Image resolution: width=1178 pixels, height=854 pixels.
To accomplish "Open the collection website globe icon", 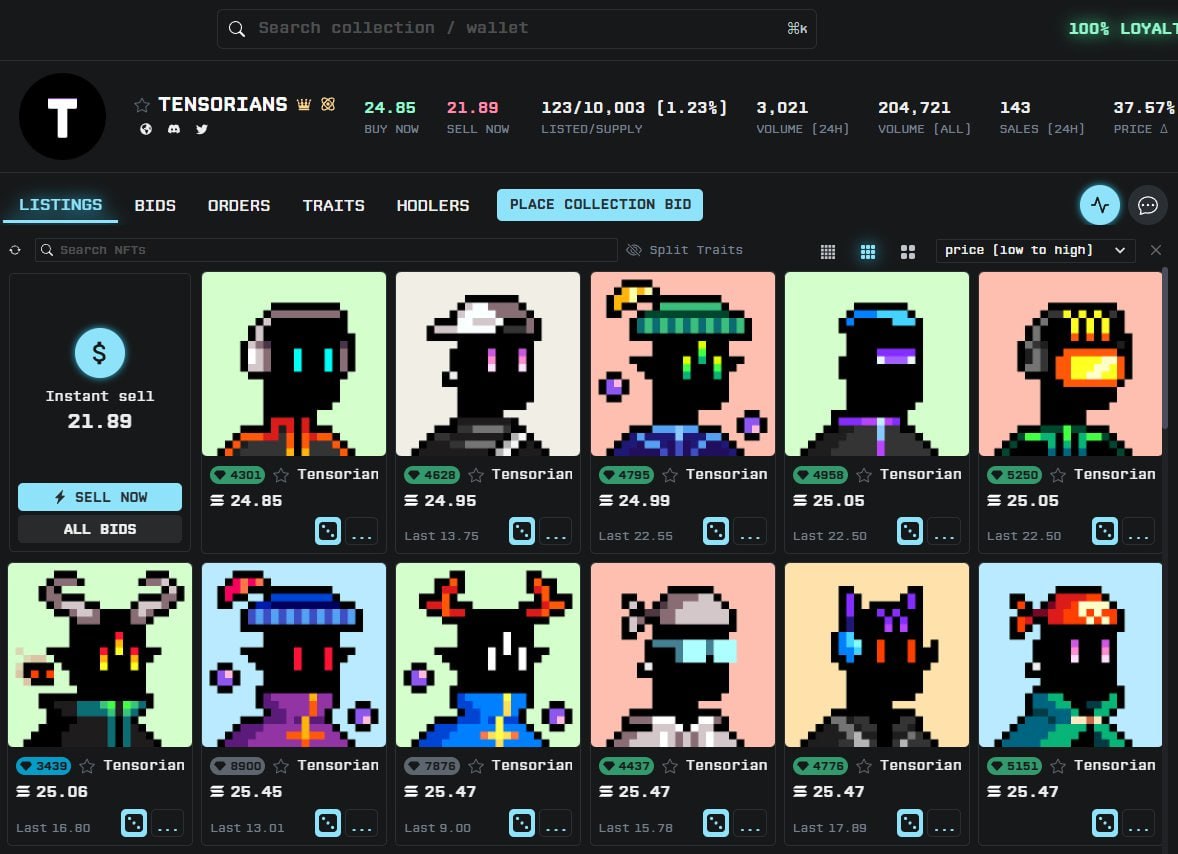I will pos(146,129).
